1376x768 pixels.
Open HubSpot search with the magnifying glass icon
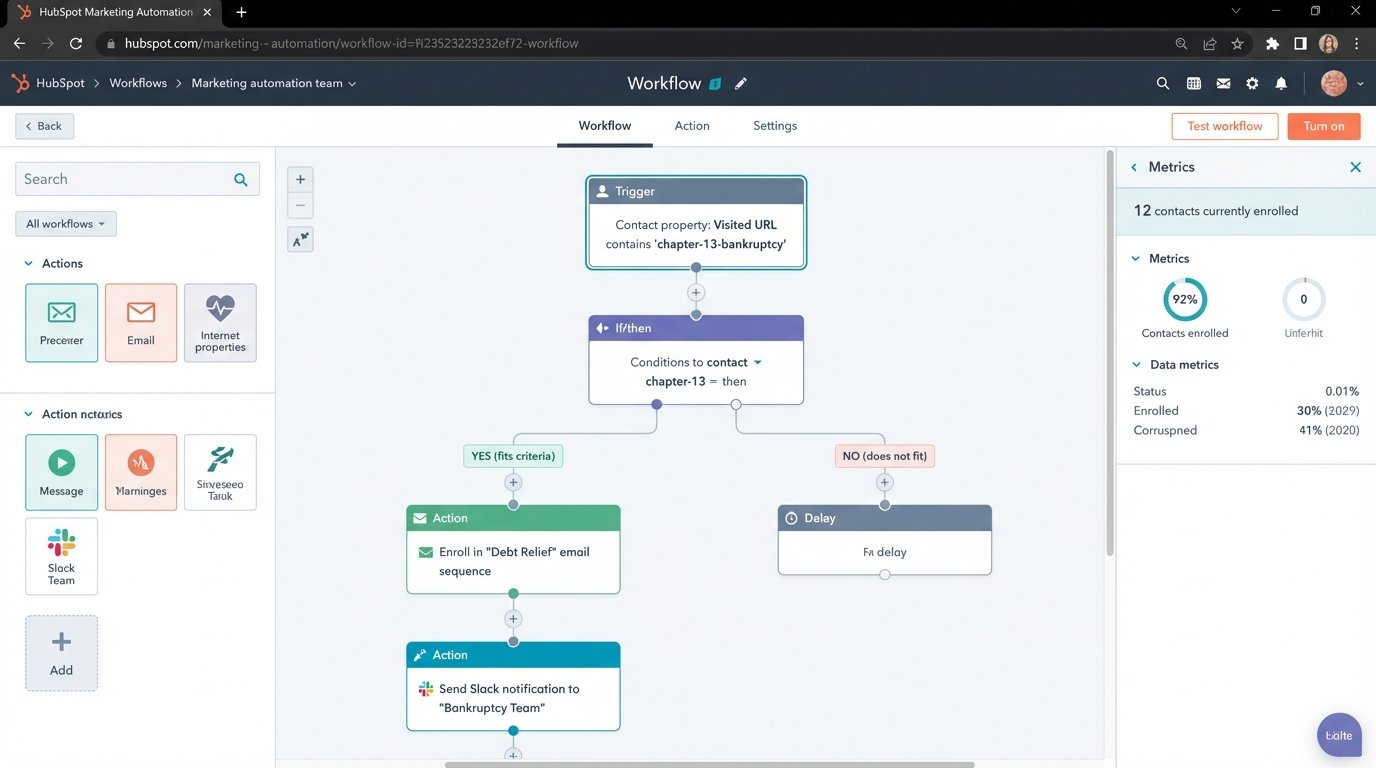click(1162, 83)
